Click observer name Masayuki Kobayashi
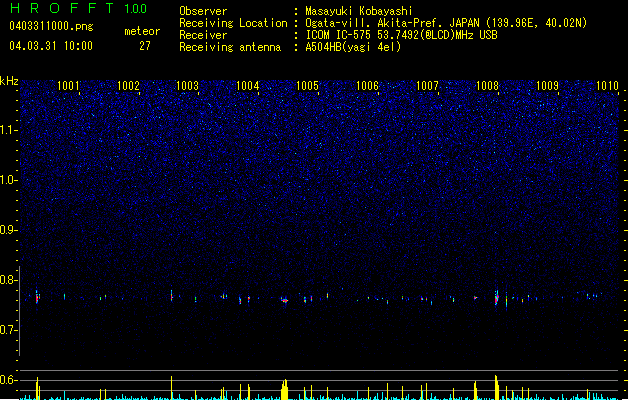The height and width of the screenshot is (400, 629). (x=359, y=11)
